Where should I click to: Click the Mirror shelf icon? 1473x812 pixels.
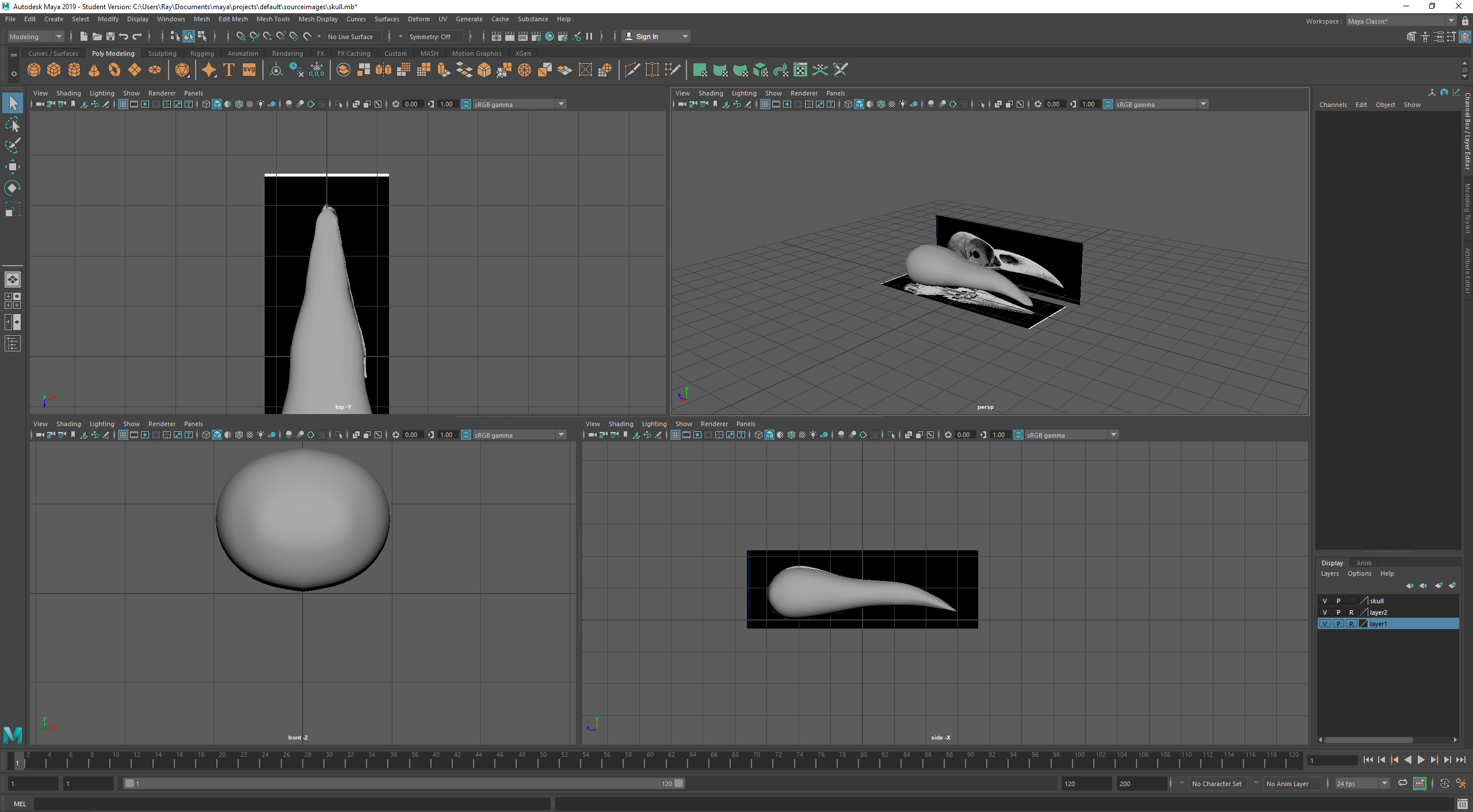(384, 70)
